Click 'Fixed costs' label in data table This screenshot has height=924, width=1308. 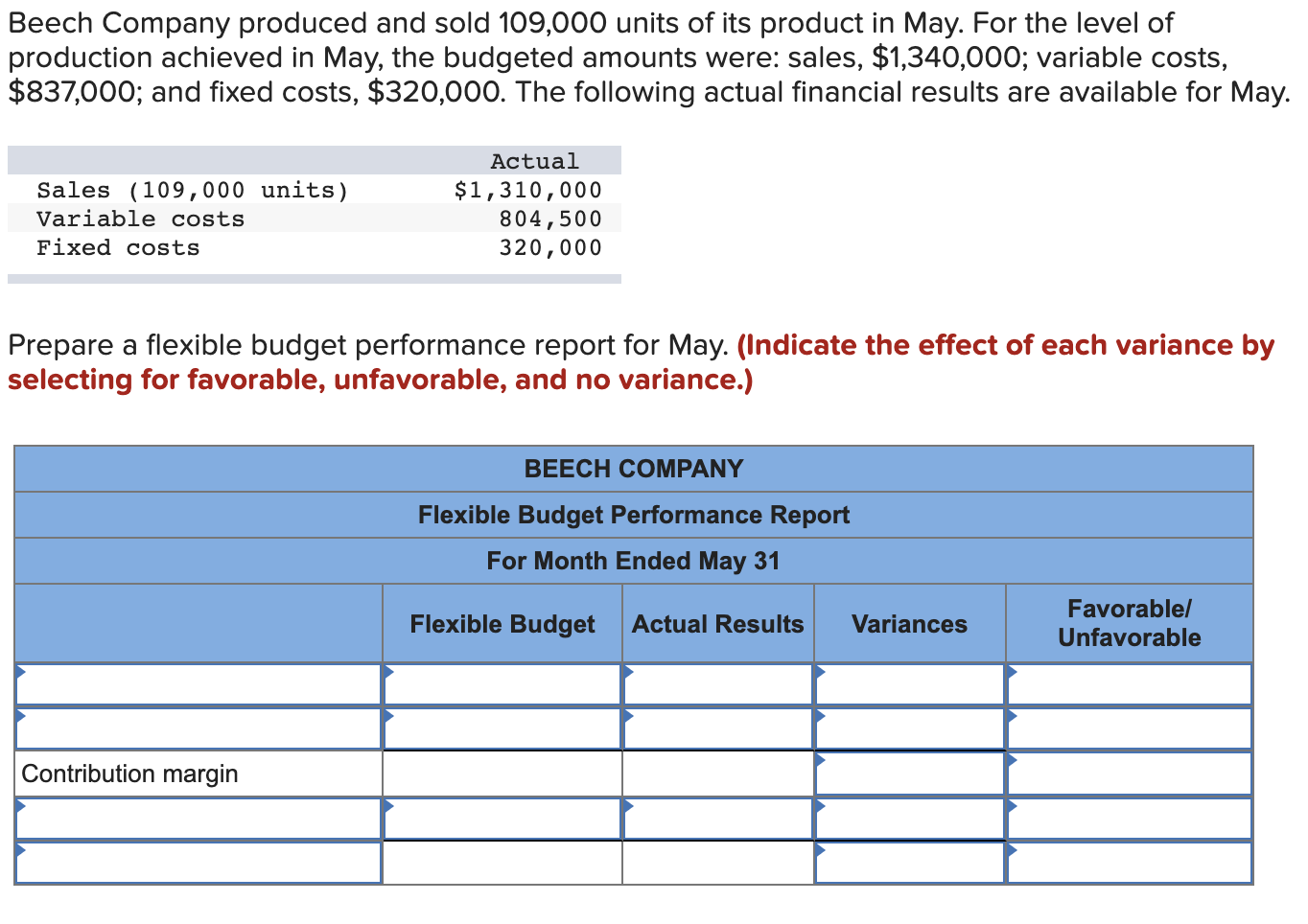pyautogui.click(x=118, y=247)
